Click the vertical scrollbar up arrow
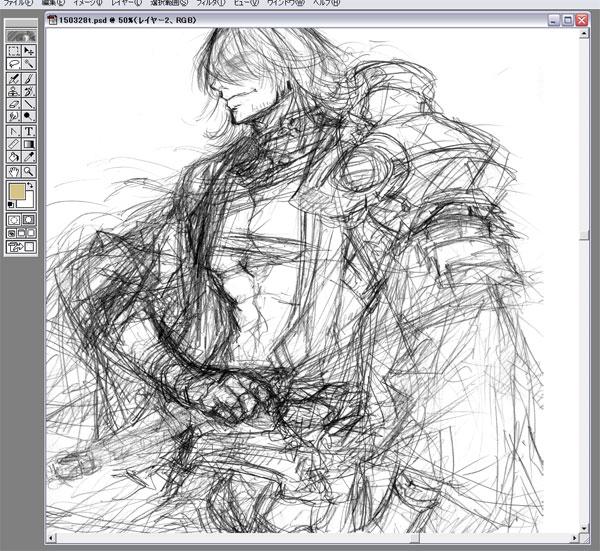Image resolution: width=600 pixels, height=551 pixels. pyautogui.click(x=584, y=33)
